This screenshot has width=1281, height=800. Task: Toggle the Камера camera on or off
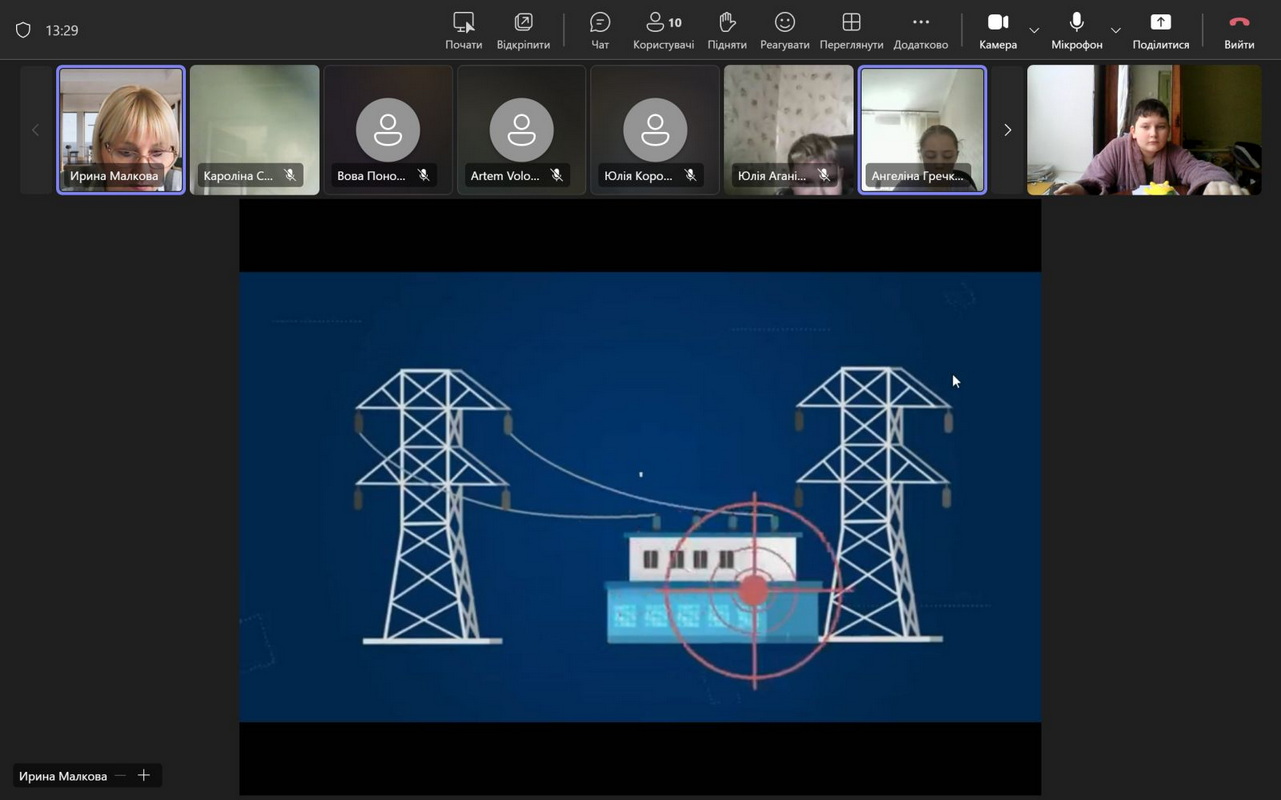pyautogui.click(x=997, y=30)
